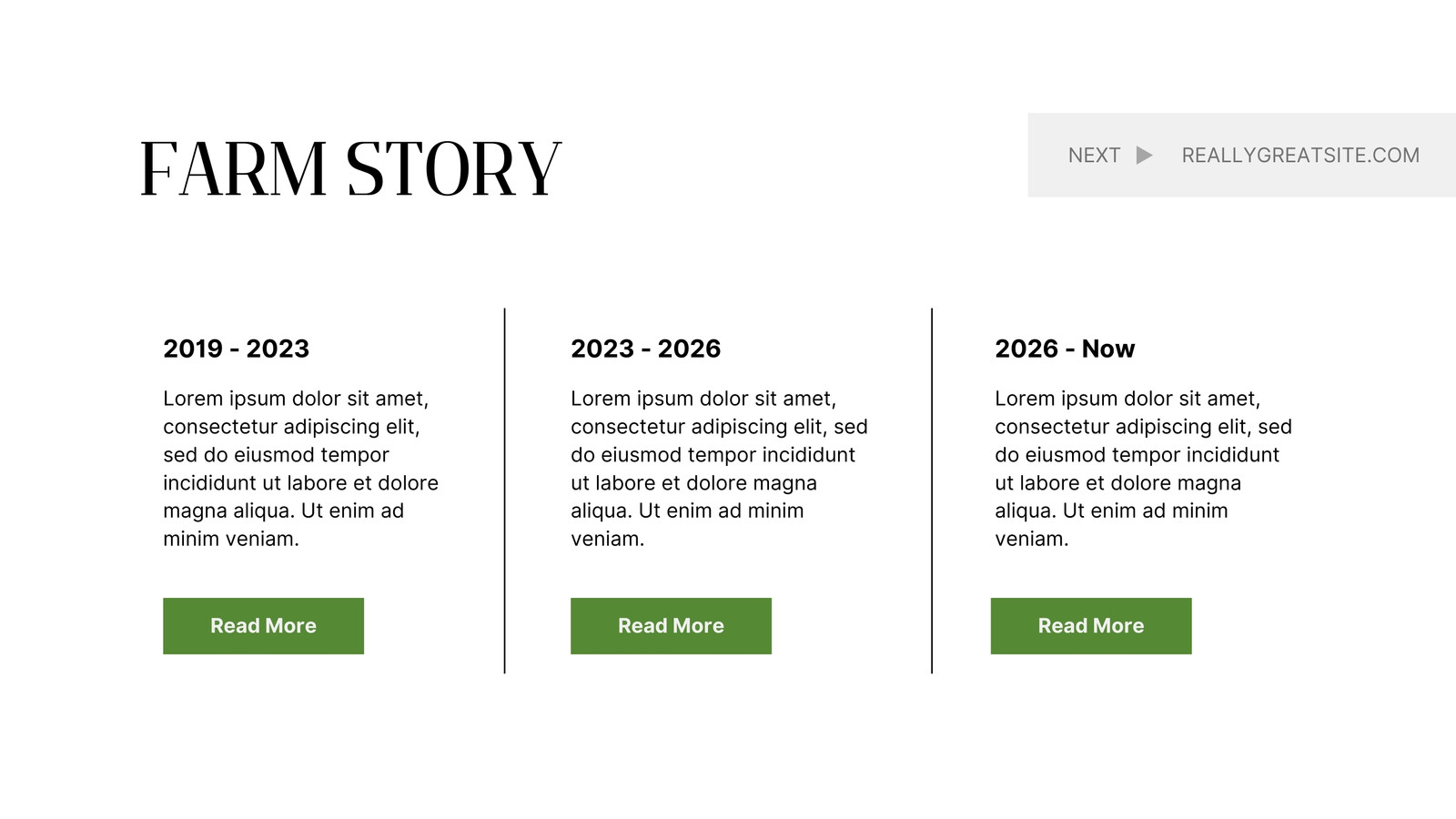Click the word STORY in the title

click(454, 169)
